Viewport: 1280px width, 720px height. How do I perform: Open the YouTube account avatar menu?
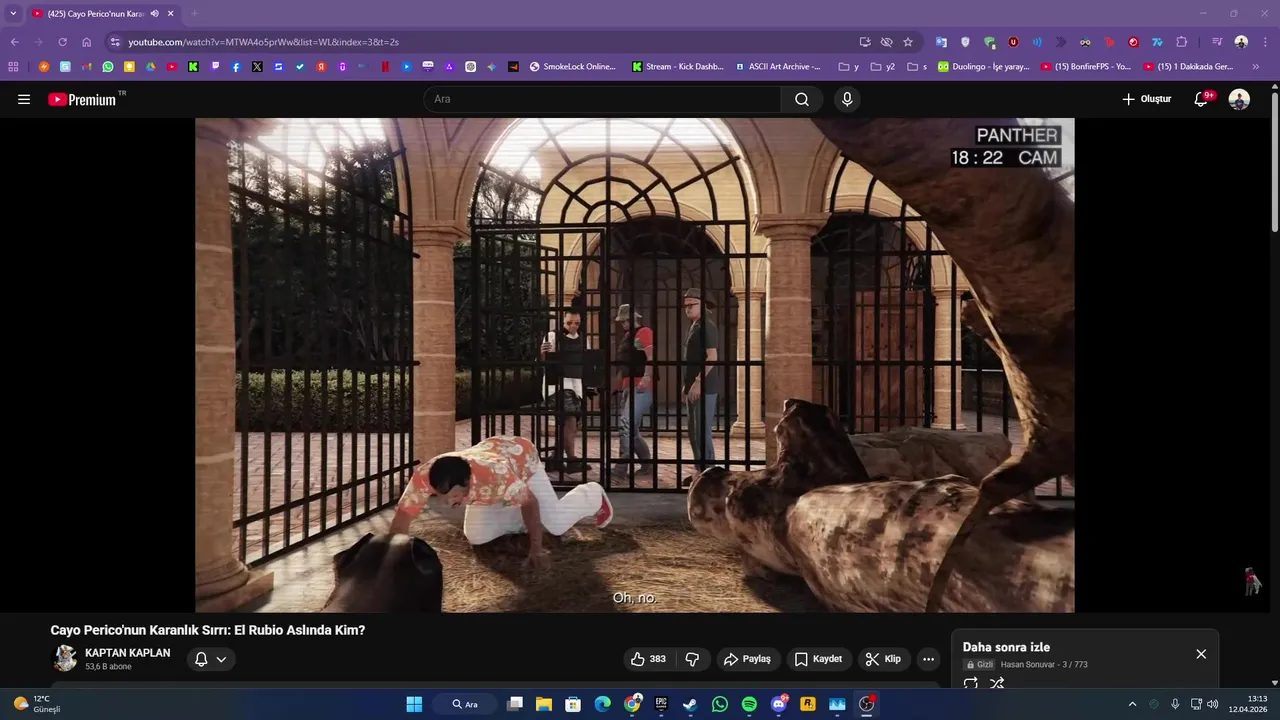pos(1239,99)
